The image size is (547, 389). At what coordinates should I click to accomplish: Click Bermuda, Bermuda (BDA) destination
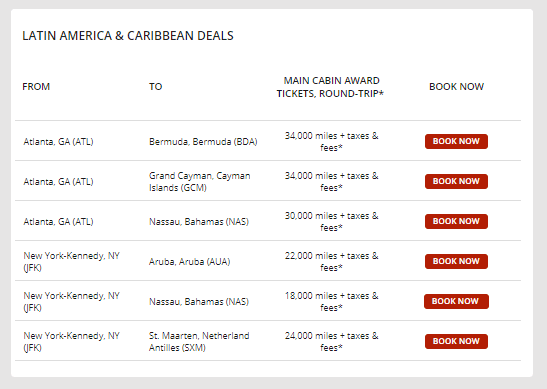[203, 142]
